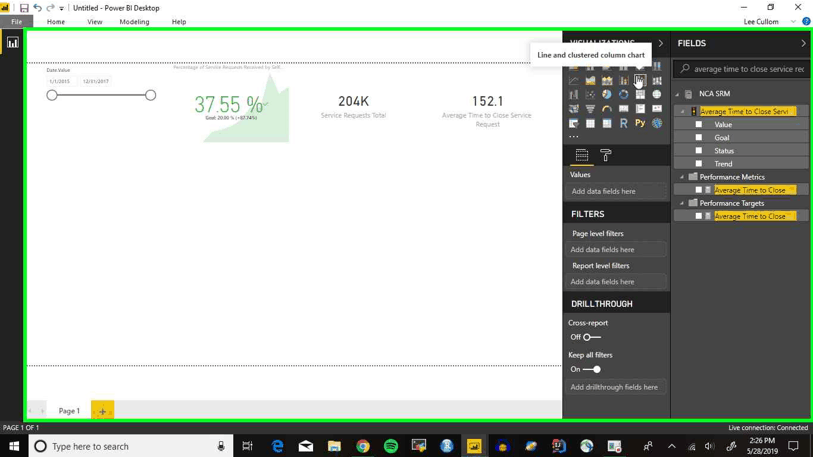
Task: Show hidden system tray icons
Action: (671, 446)
